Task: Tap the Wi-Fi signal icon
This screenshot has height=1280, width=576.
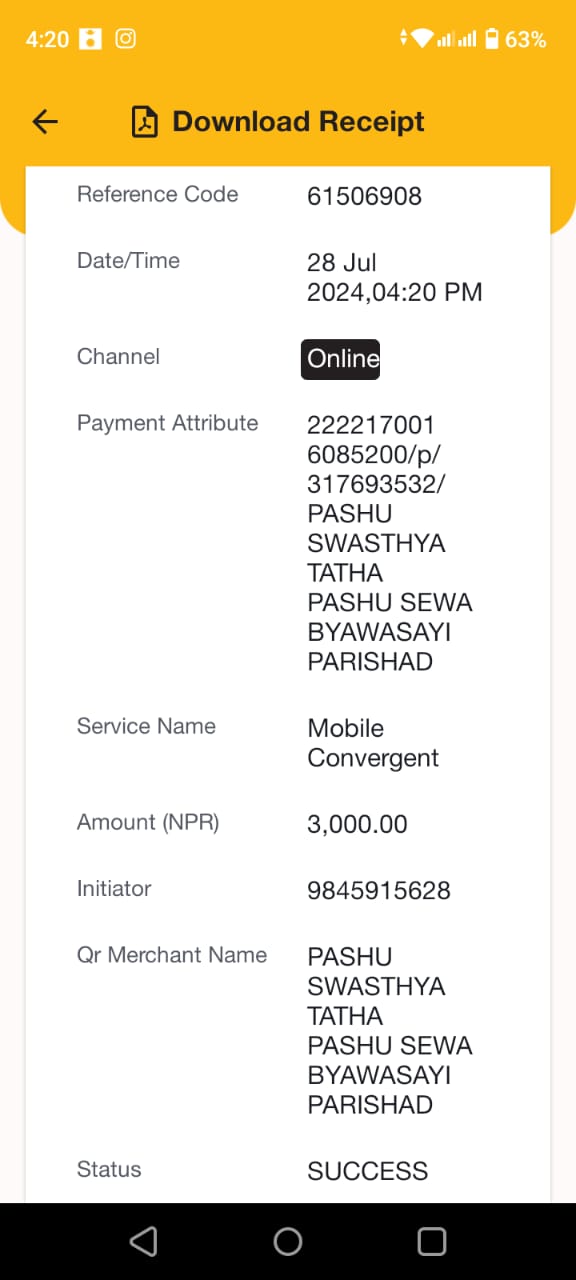Action: tap(422, 39)
